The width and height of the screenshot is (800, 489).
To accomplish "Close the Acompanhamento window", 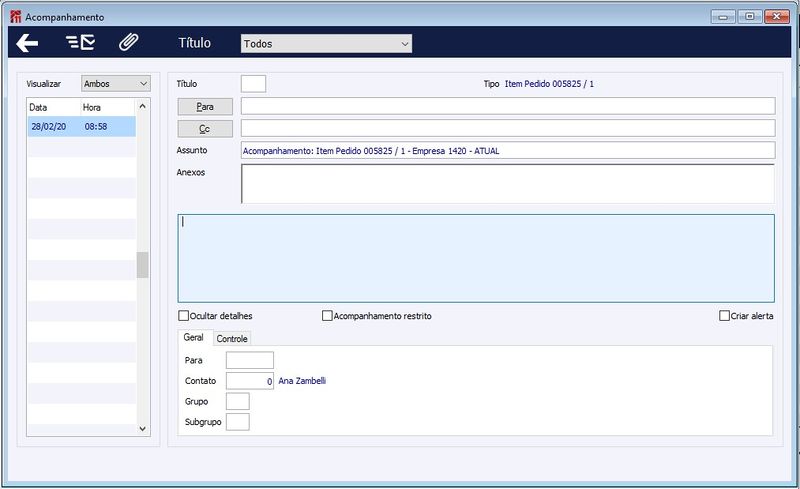I will [x=777, y=17].
